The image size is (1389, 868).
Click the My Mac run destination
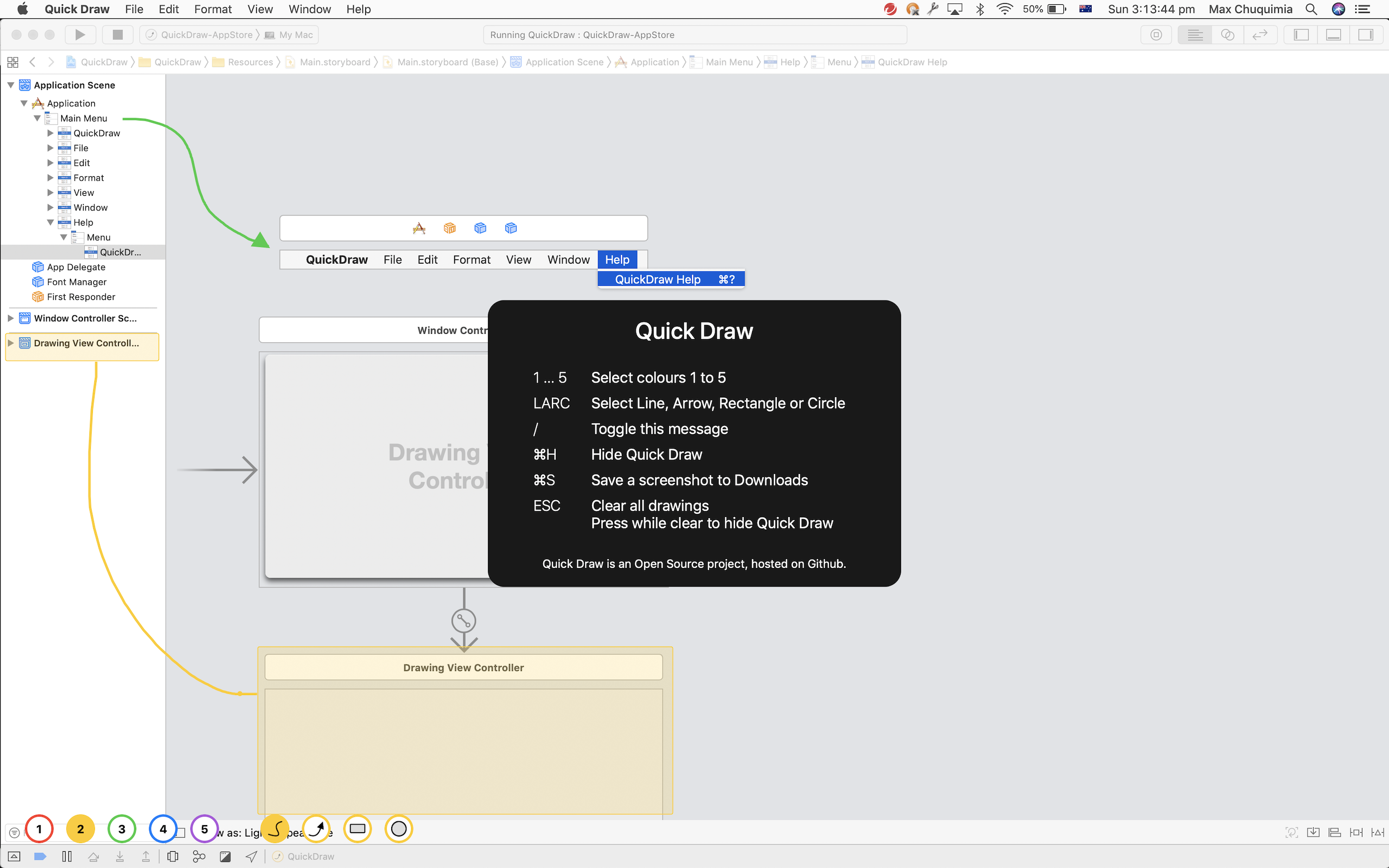289,34
